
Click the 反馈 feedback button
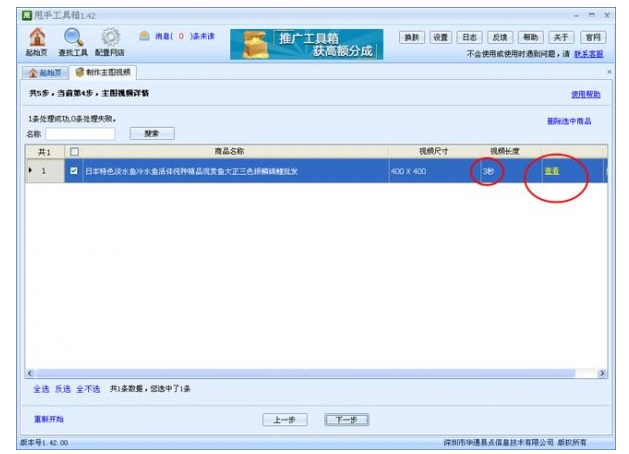click(x=500, y=37)
